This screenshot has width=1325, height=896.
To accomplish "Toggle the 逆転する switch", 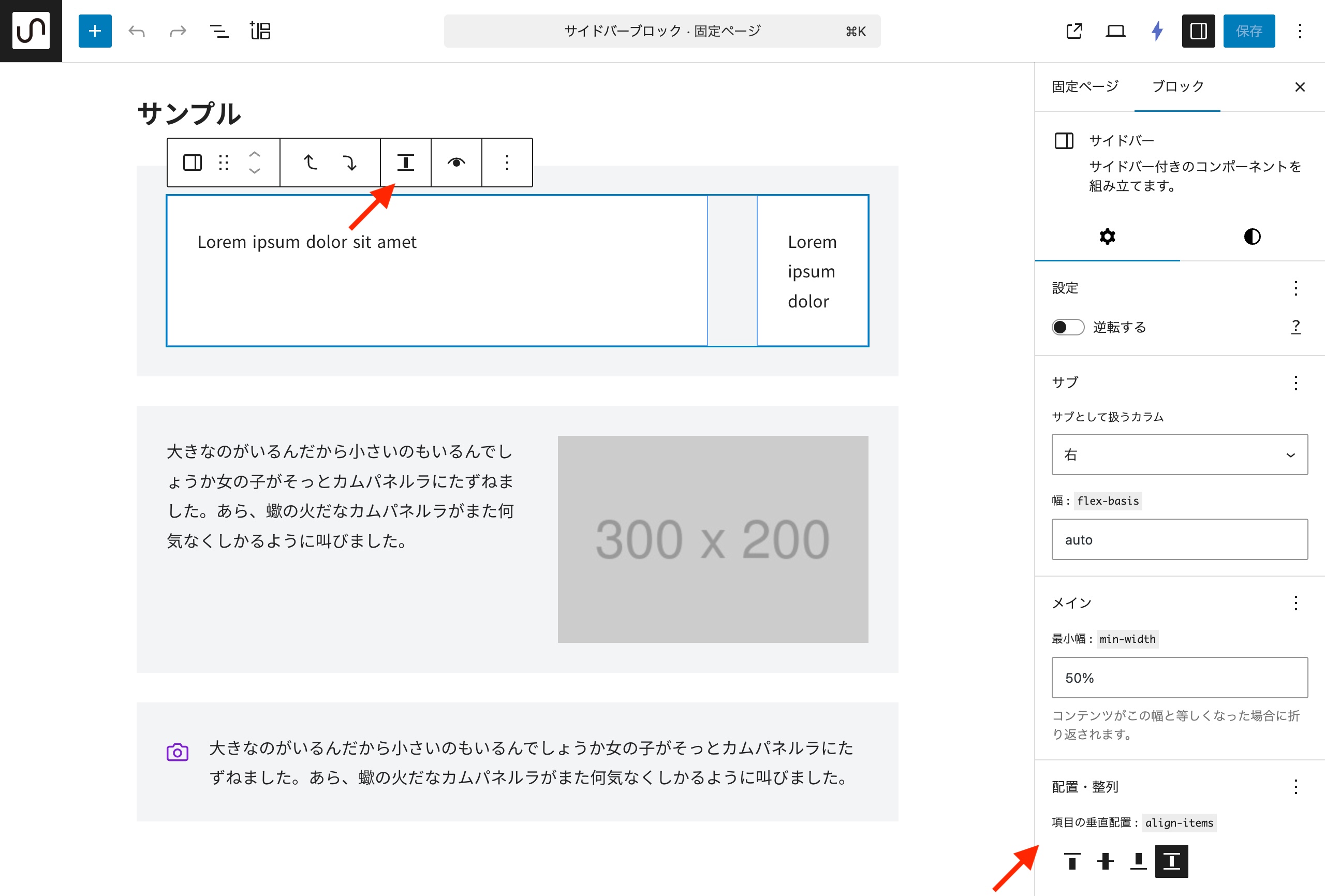I will coord(1067,327).
